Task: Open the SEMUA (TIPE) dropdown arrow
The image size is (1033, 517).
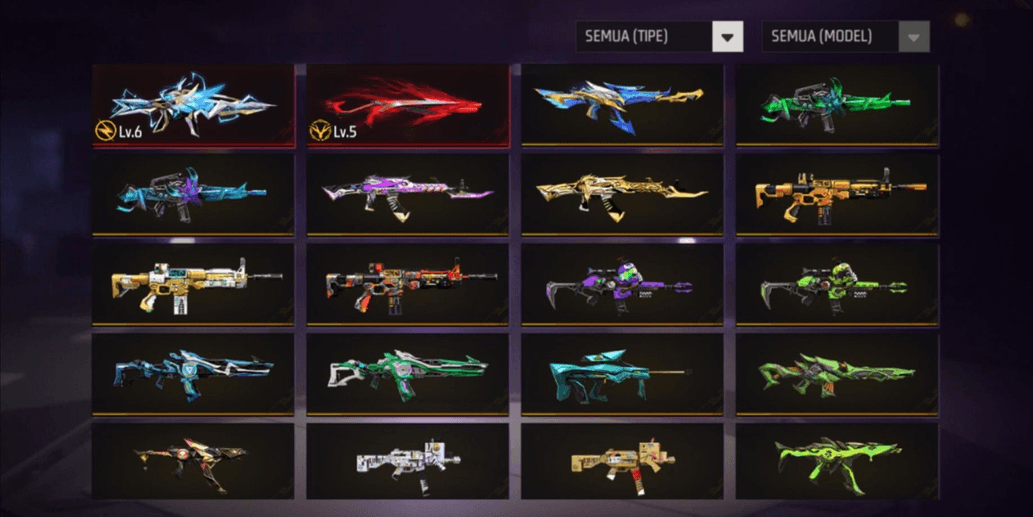Action: [x=727, y=37]
